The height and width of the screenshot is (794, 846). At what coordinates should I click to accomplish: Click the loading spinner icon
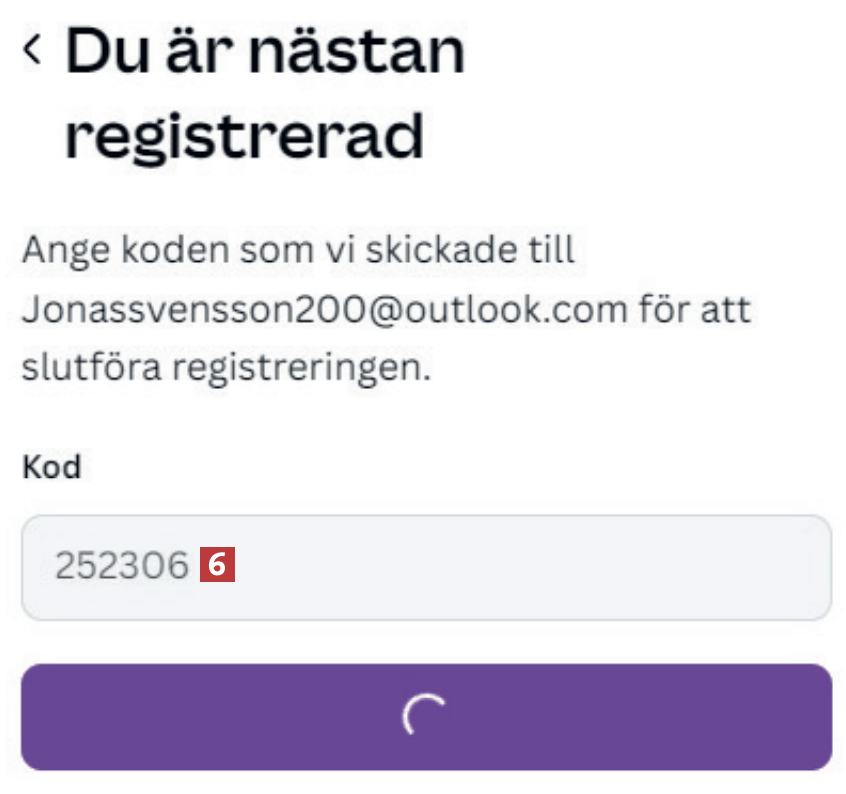coord(425,716)
